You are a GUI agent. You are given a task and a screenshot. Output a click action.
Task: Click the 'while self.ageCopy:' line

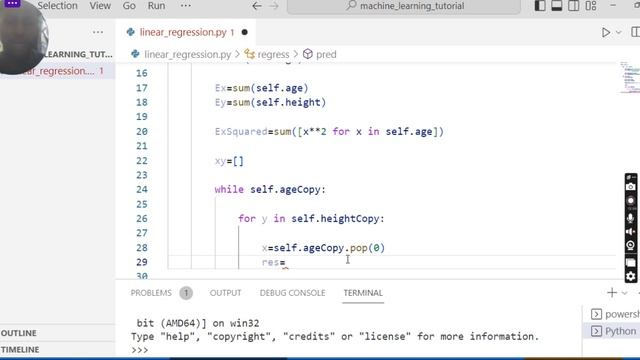270,189
